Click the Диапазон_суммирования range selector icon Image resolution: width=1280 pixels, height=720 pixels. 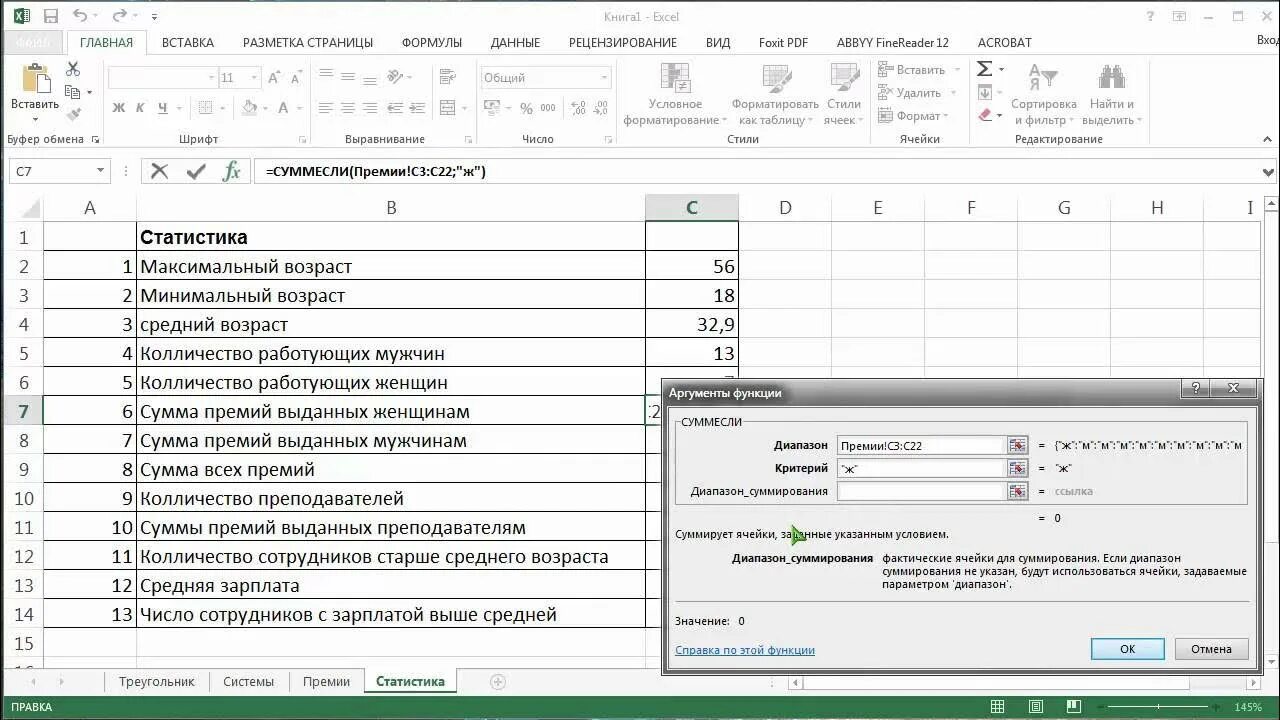pyautogui.click(x=1017, y=491)
